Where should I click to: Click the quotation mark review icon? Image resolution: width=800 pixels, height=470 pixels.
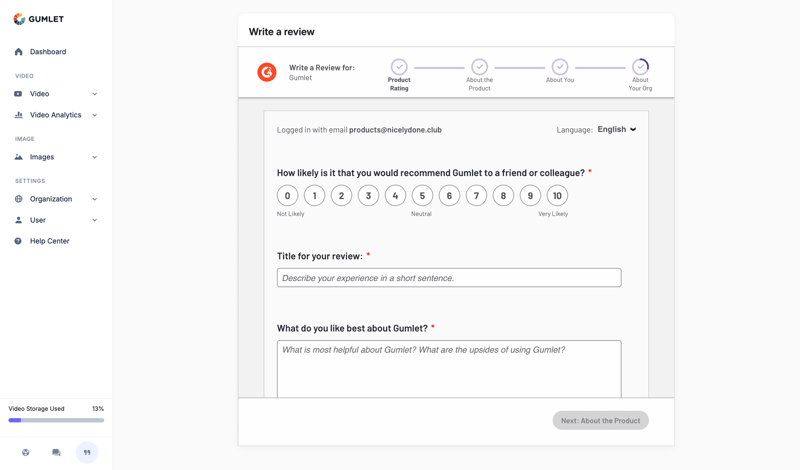(87, 452)
